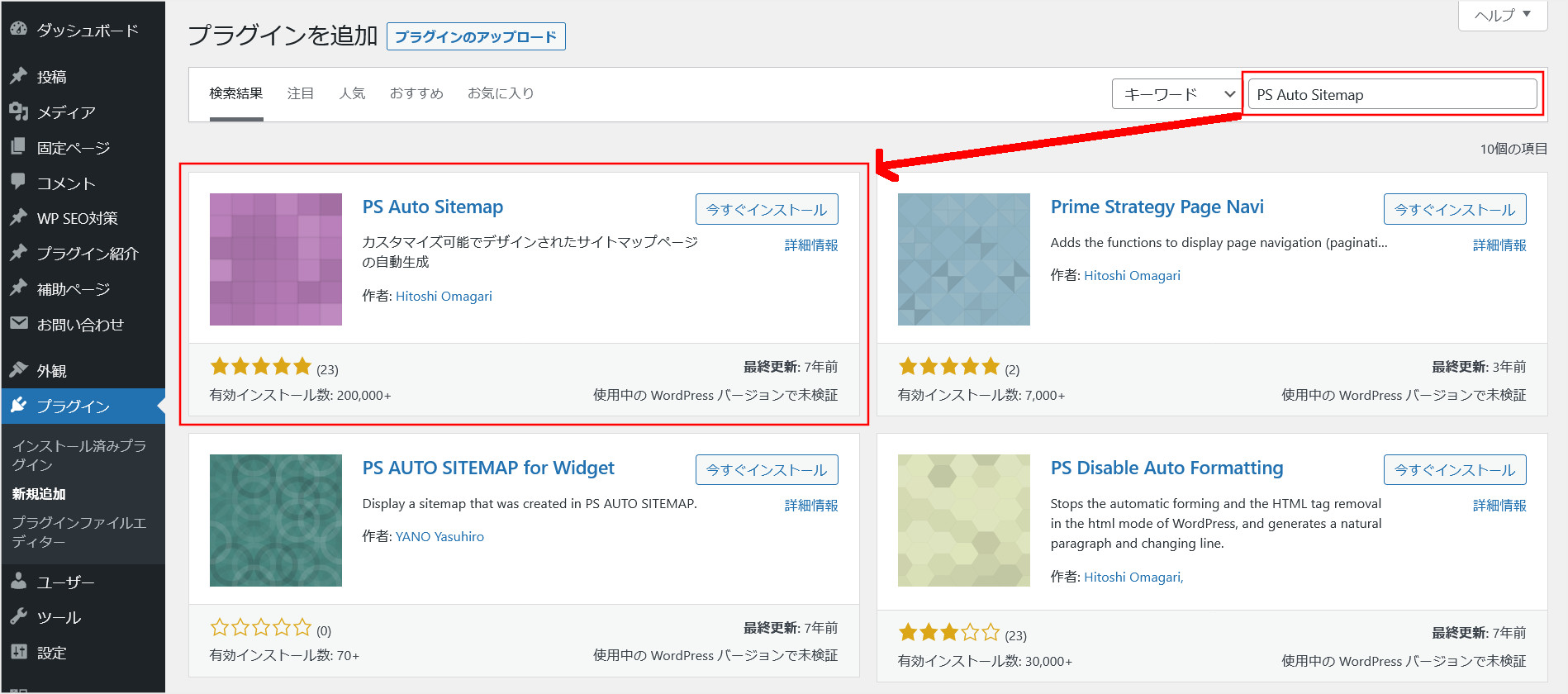1568x694 pixels.
Task: Click the Dashboard gauge icon in sidebar
Action: click(x=18, y=29)
